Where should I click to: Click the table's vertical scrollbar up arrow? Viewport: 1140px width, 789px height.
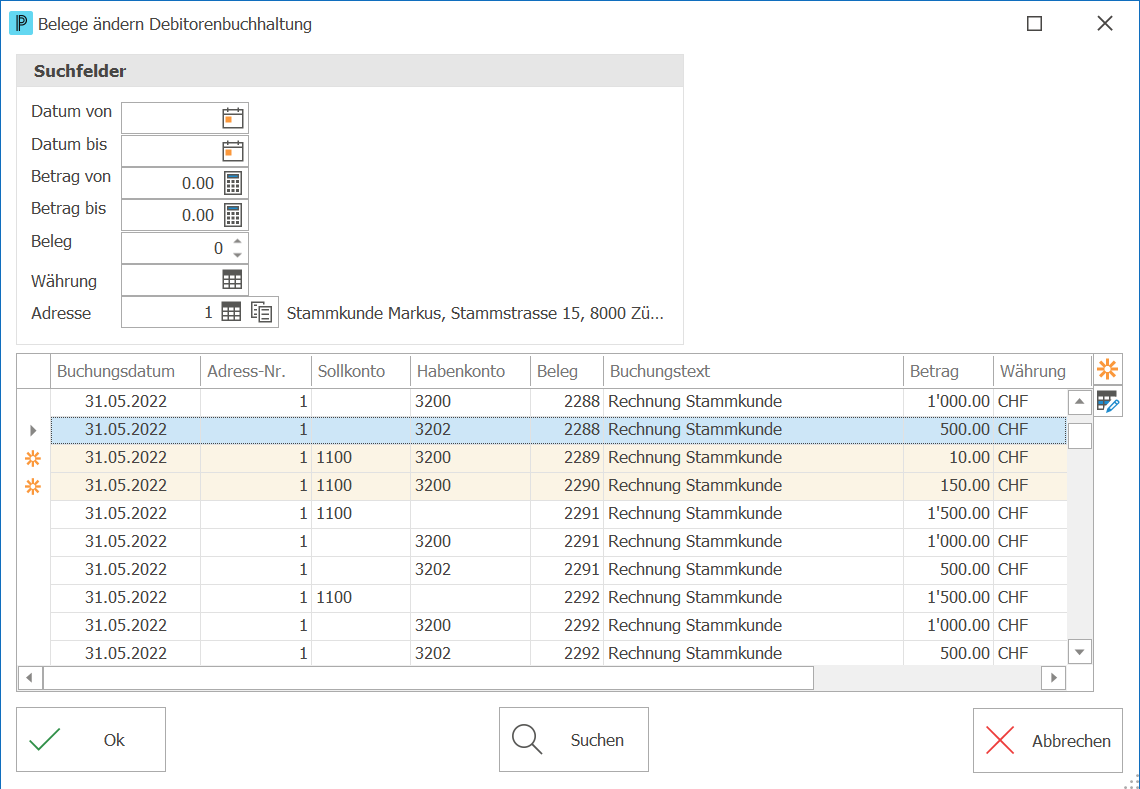coord(1080,401)
